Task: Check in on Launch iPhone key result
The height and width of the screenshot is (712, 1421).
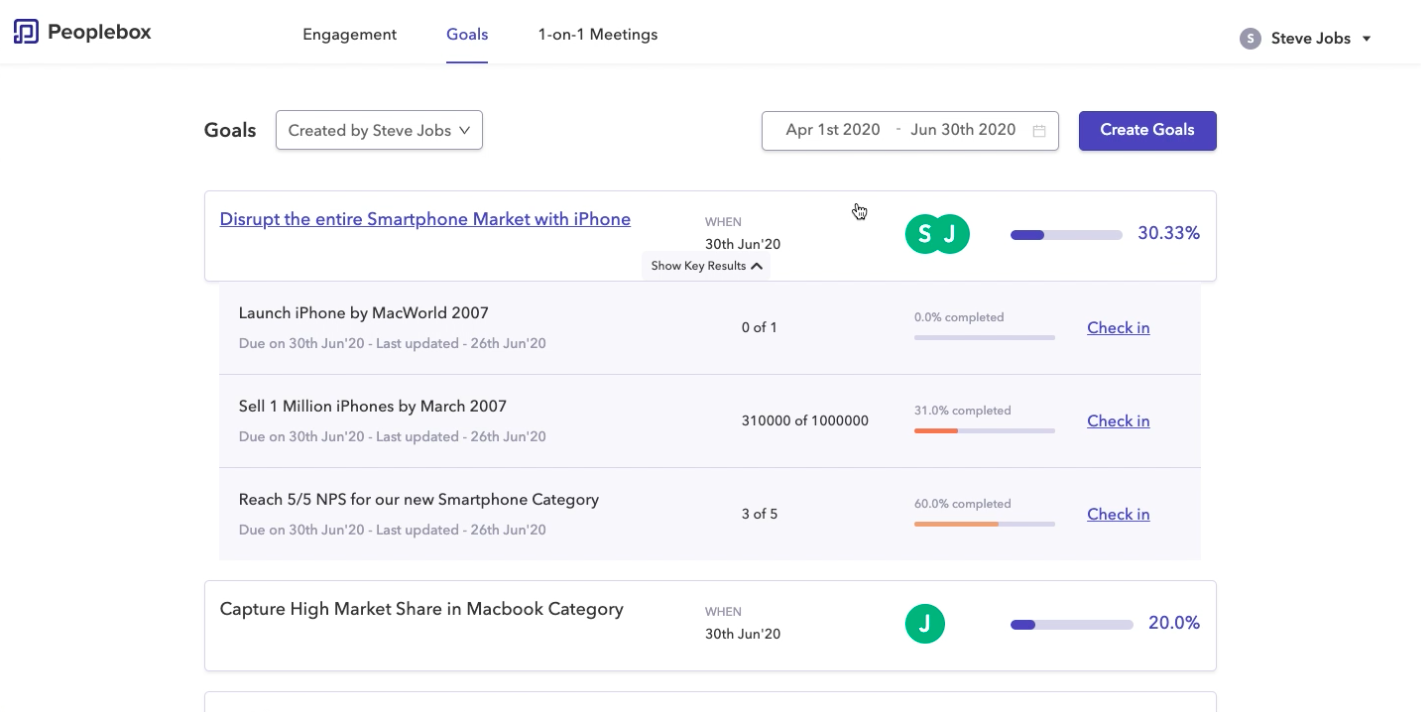Action: tap(1118, 328)
